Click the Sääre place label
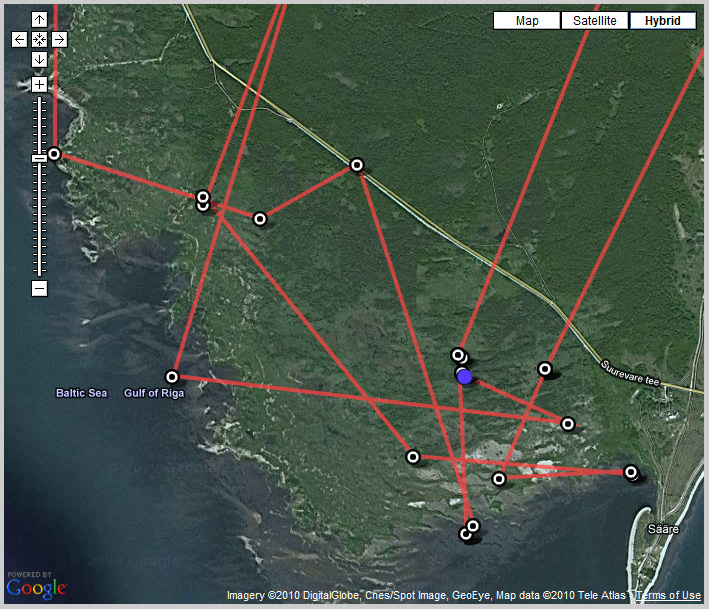The height and width of the screenshot is (610, 711). point(663,529)
